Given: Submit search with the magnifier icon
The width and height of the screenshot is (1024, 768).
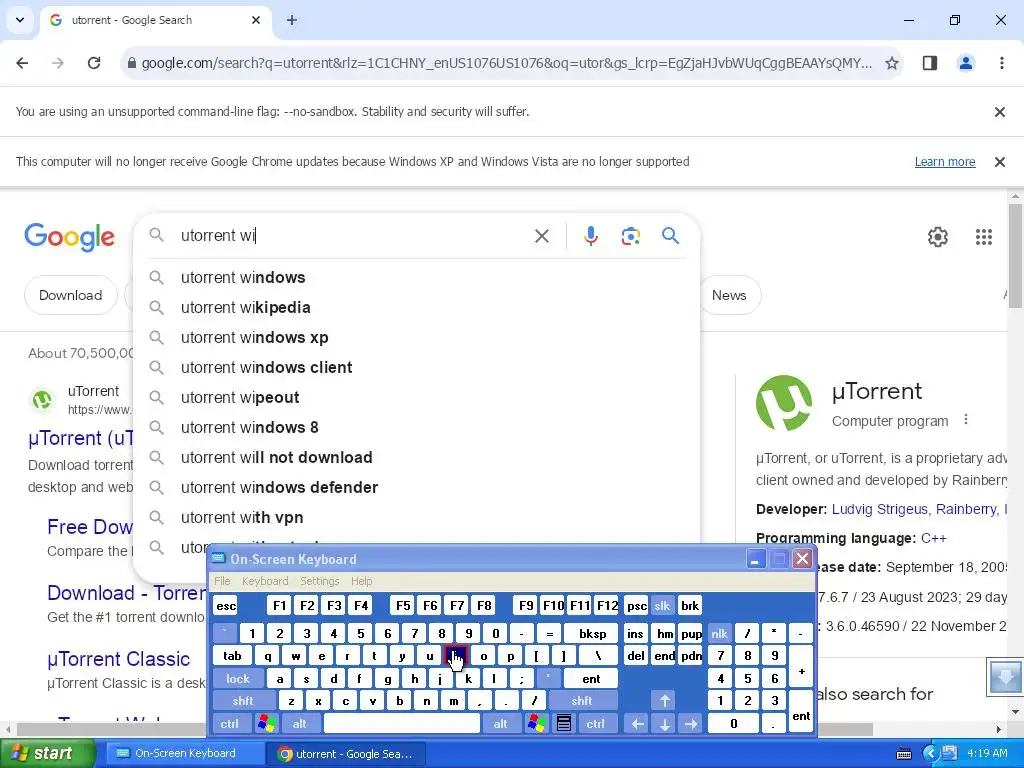Looking at the screenshot, I should tap(670, 235).
